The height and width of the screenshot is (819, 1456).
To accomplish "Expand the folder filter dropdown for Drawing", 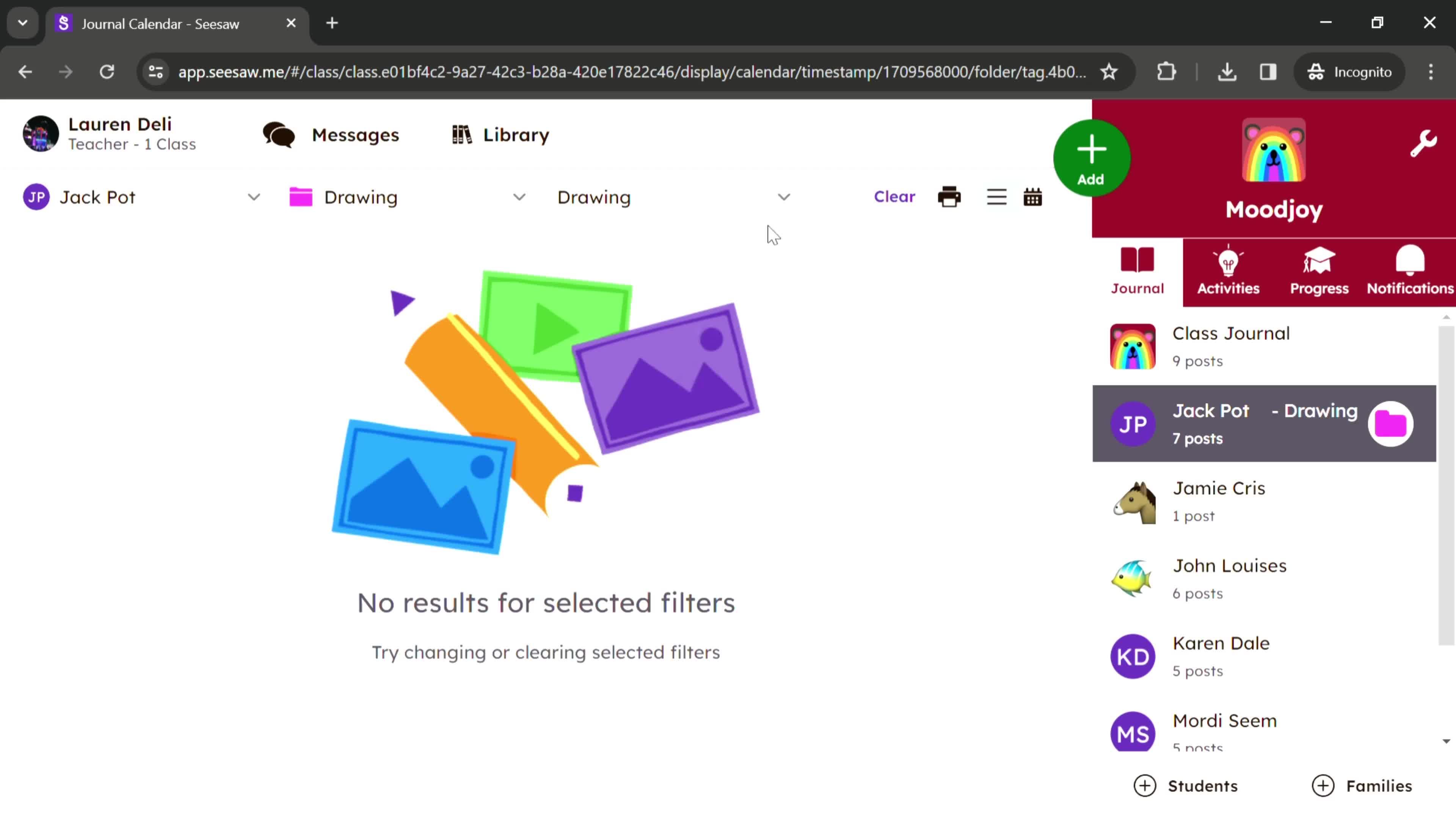I will (519, 197).
